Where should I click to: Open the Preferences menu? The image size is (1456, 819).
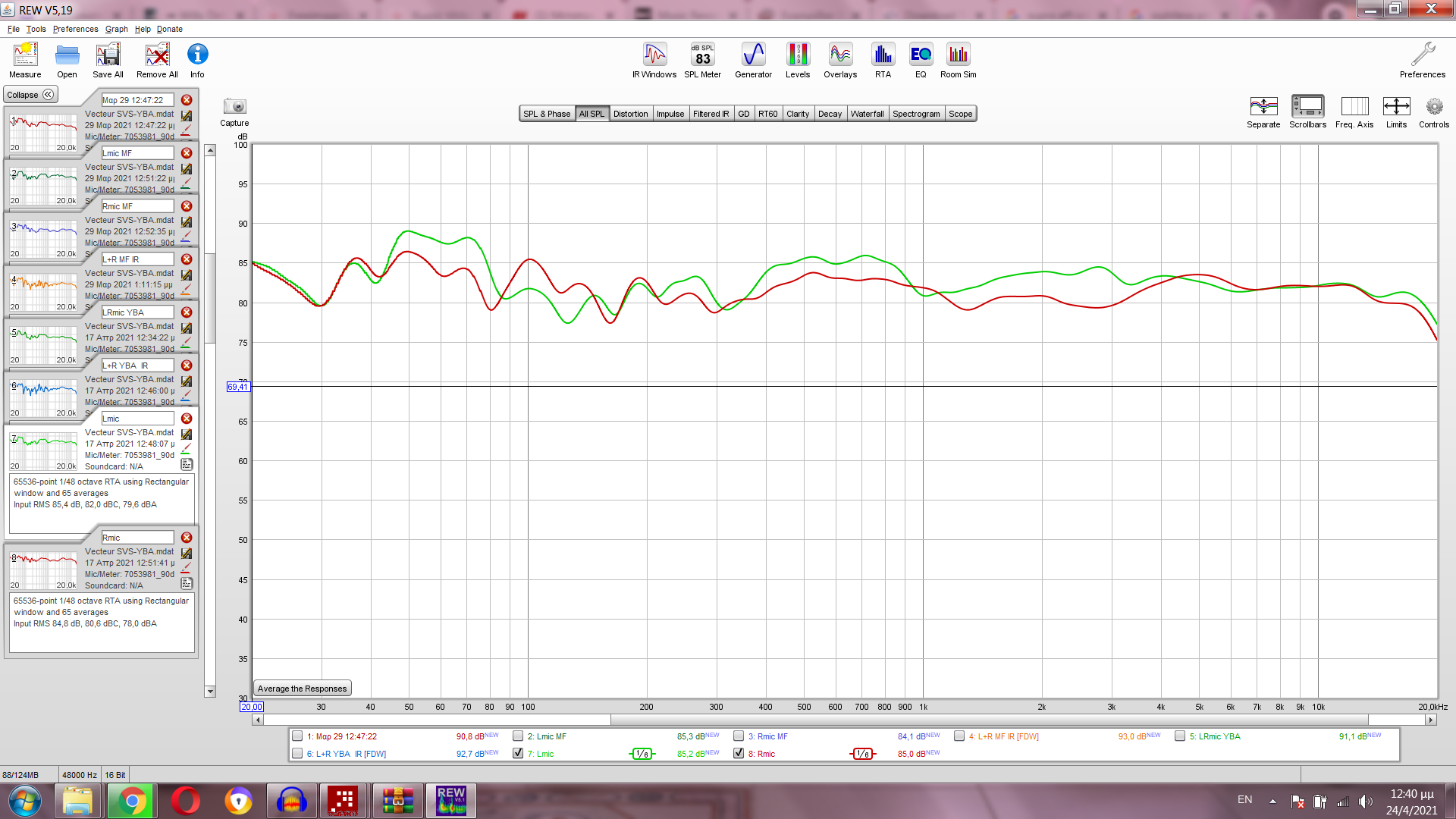click(x=75, y=29)
